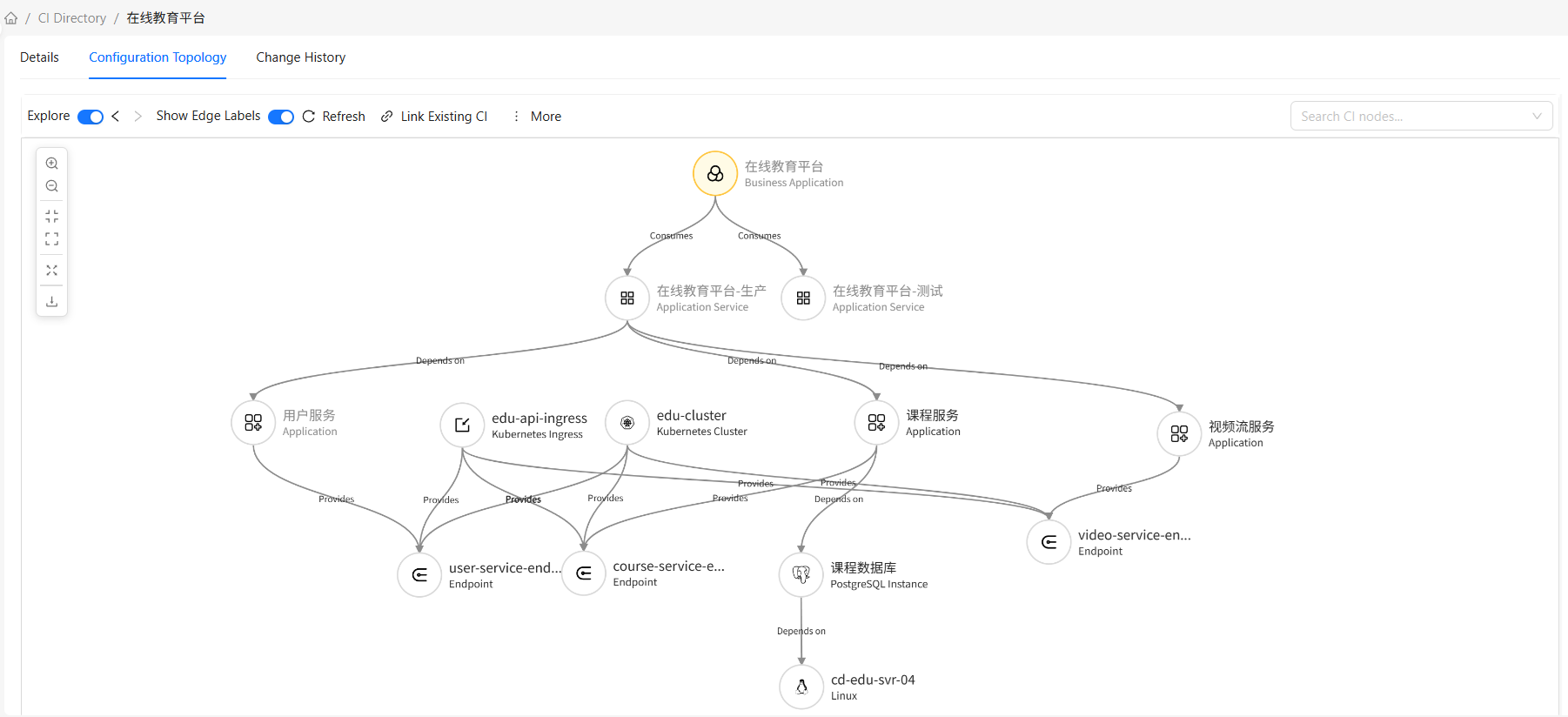Click the Refresh button

click(x=334, y=117)
